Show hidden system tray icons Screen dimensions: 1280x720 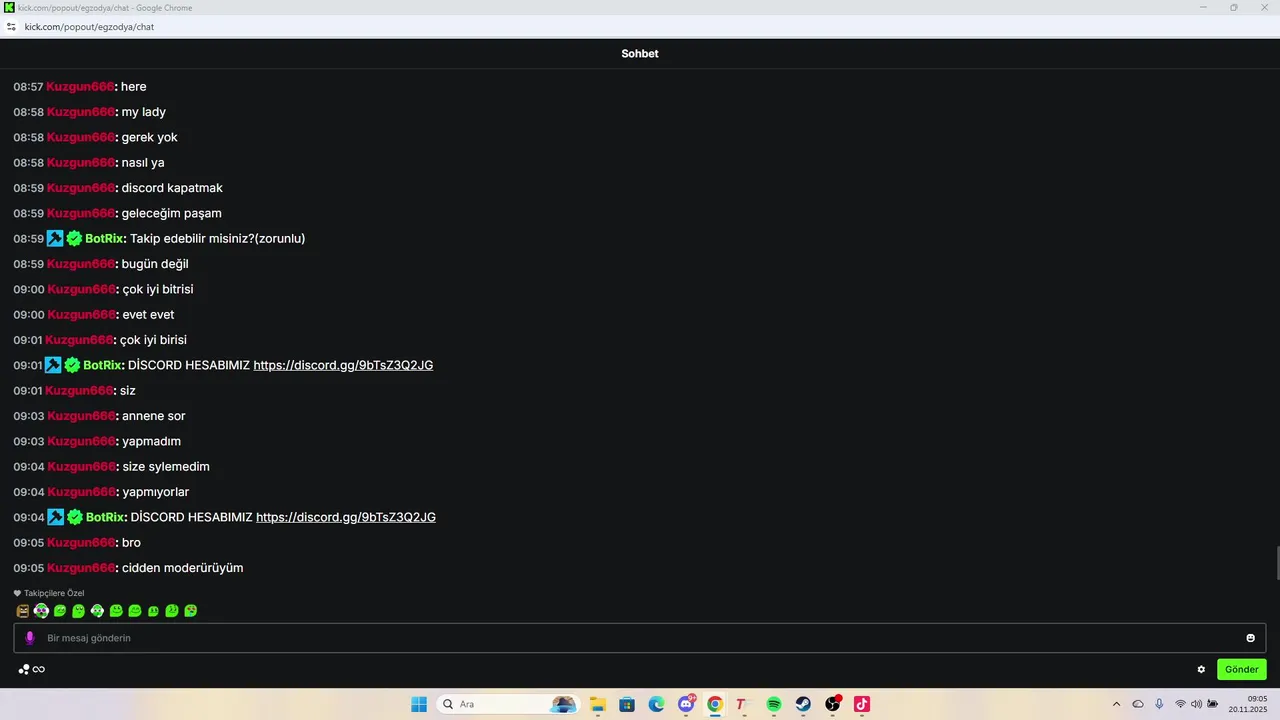click(x=1117, y=704)
